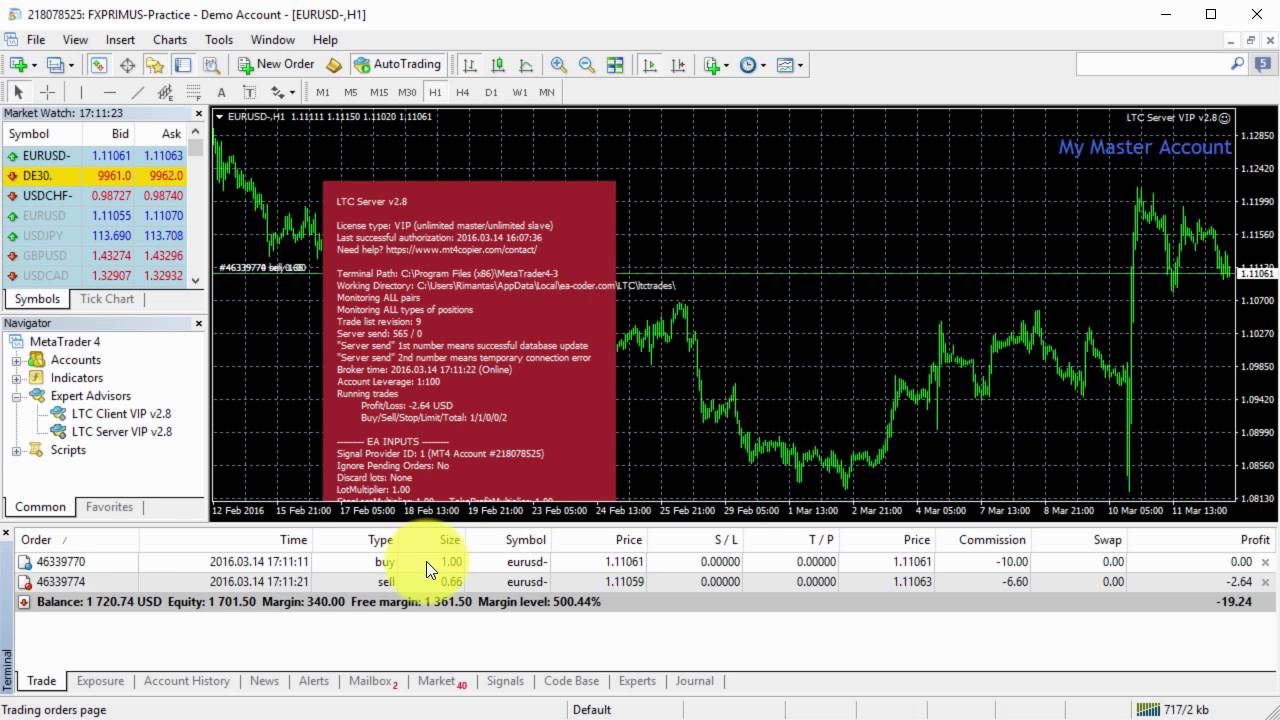Expand the Accounts tree node
This screenshot has width=1280, height=720.
point(17,360)
